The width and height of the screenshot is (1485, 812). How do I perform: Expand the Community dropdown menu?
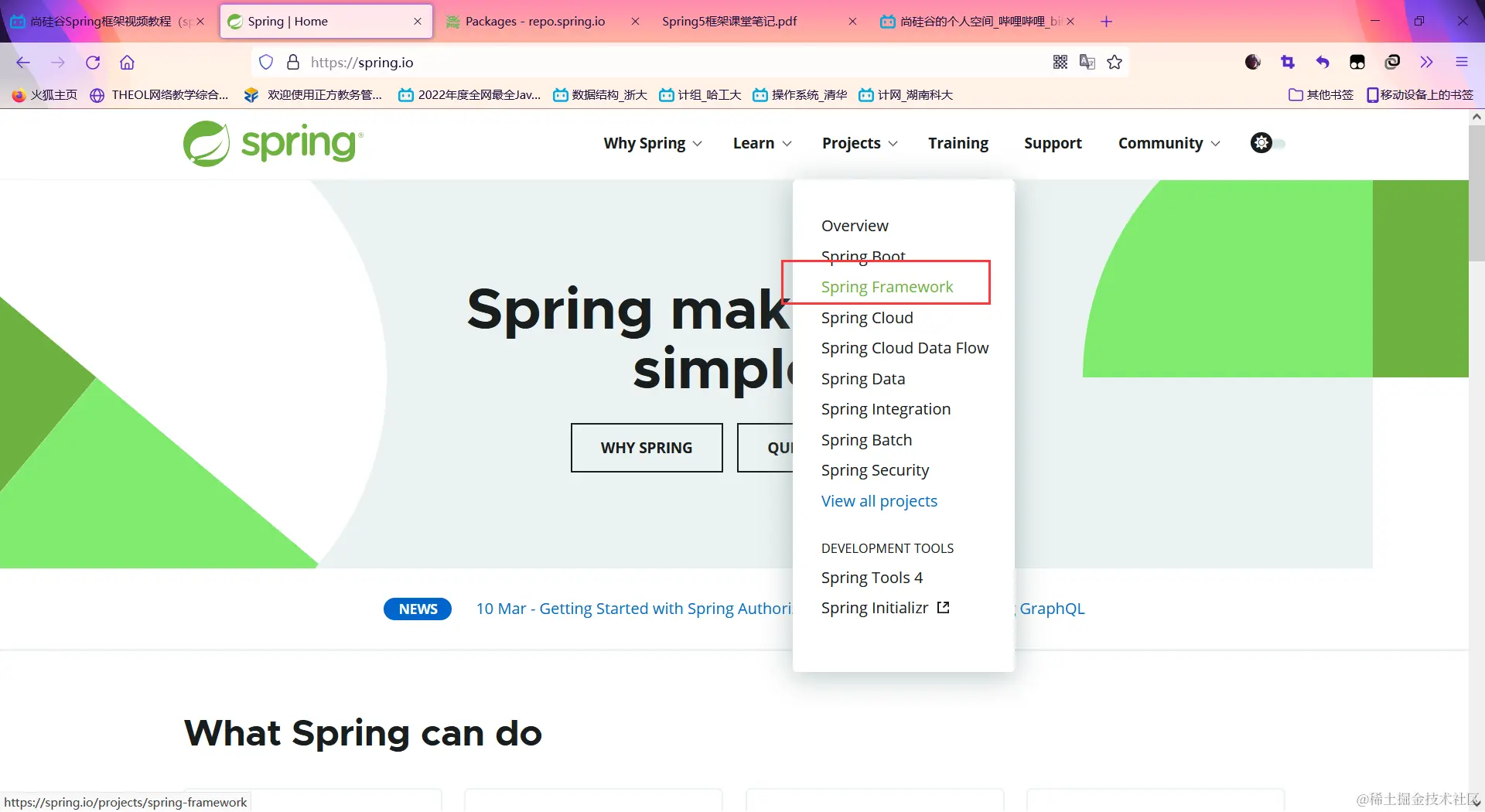(1169, 143)
